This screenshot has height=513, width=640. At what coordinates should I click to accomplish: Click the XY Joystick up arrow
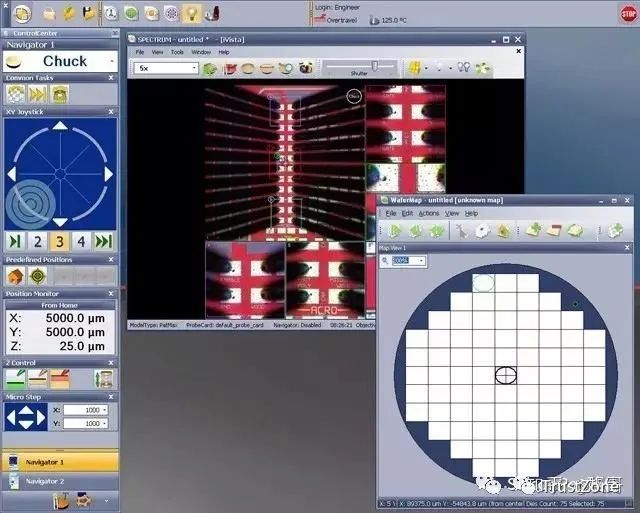pyautogui.click(x=60, y=125)
